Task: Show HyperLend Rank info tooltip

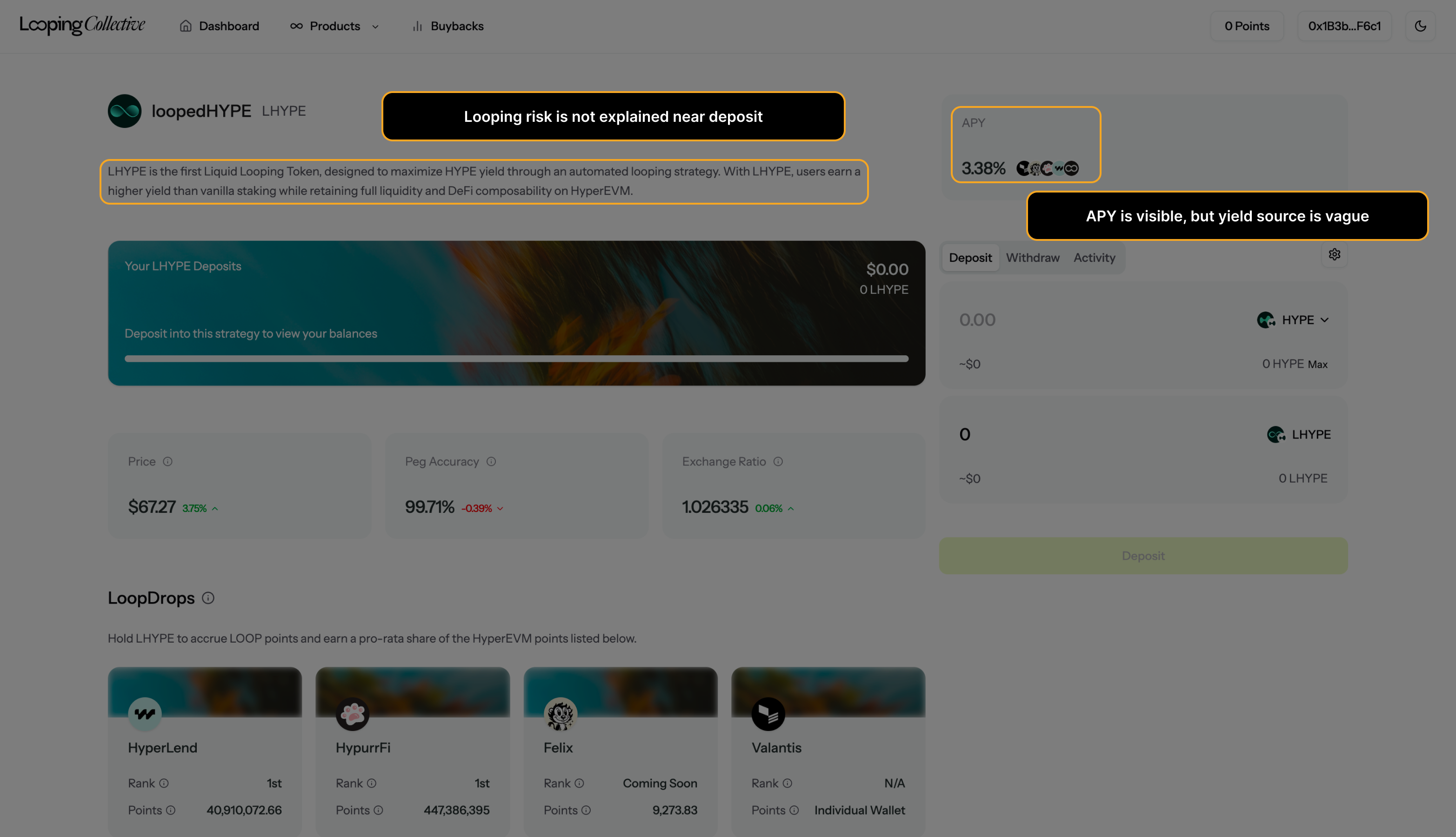Action: tap(164, 784)
